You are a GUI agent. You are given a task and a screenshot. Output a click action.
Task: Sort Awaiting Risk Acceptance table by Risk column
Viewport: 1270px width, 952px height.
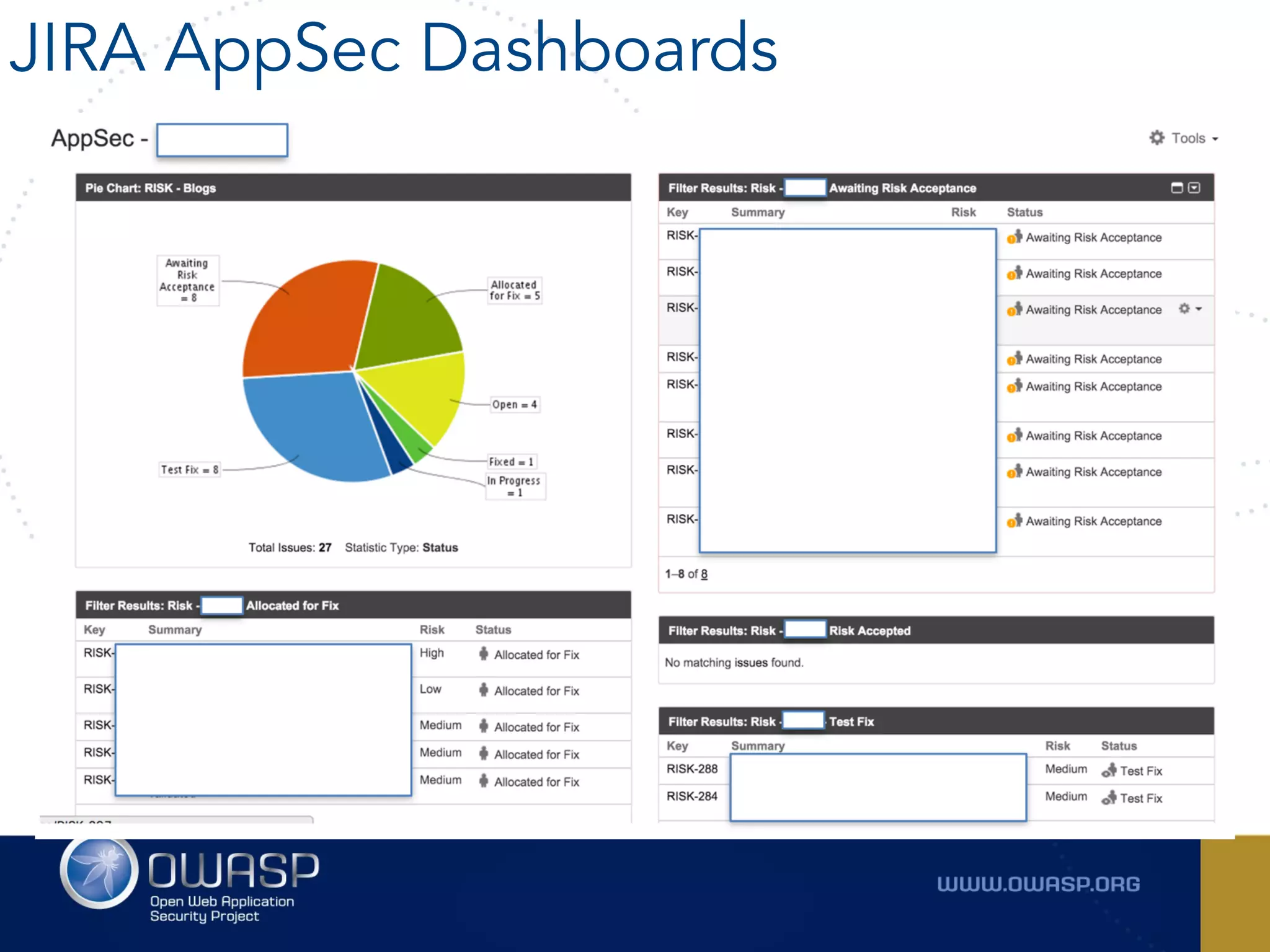[x=963, y=212]
